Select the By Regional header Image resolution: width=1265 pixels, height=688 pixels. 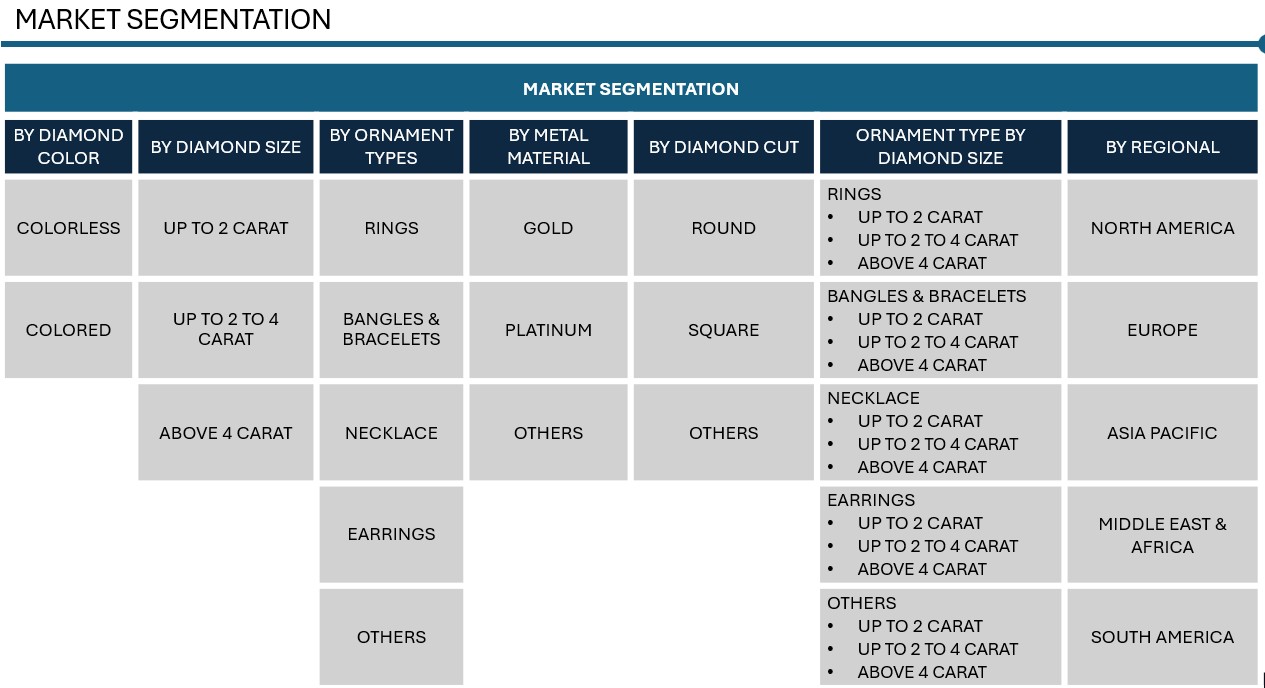coord(1162,147)
